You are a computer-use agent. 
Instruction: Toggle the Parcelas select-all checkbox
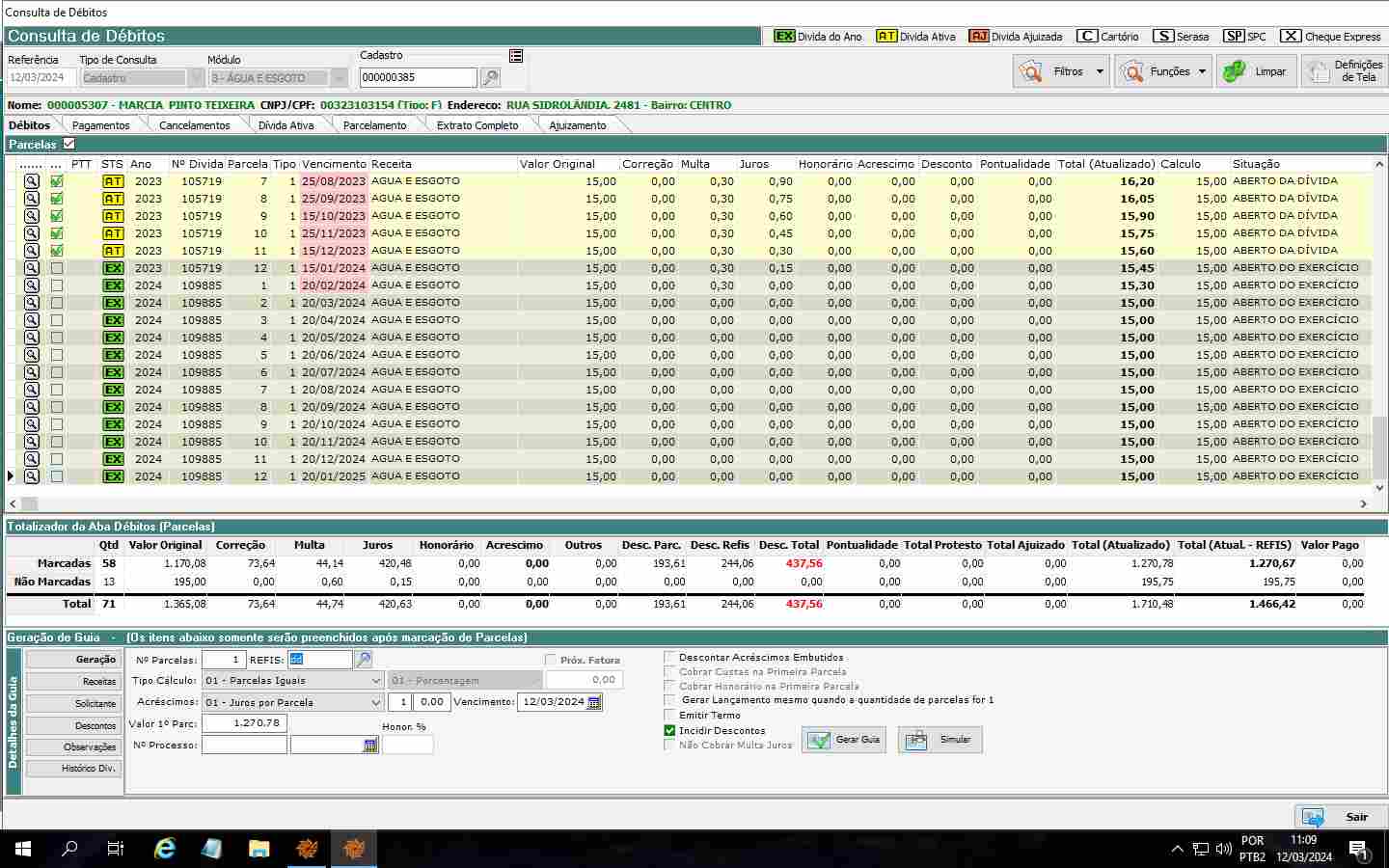pyautogui.click(x=68, y=144)
